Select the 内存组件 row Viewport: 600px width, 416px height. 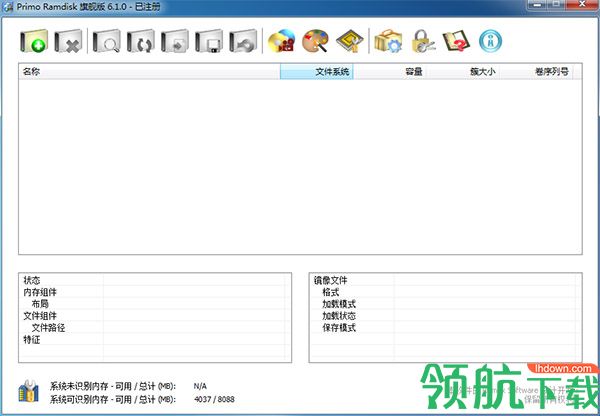[x=155, y=292]
